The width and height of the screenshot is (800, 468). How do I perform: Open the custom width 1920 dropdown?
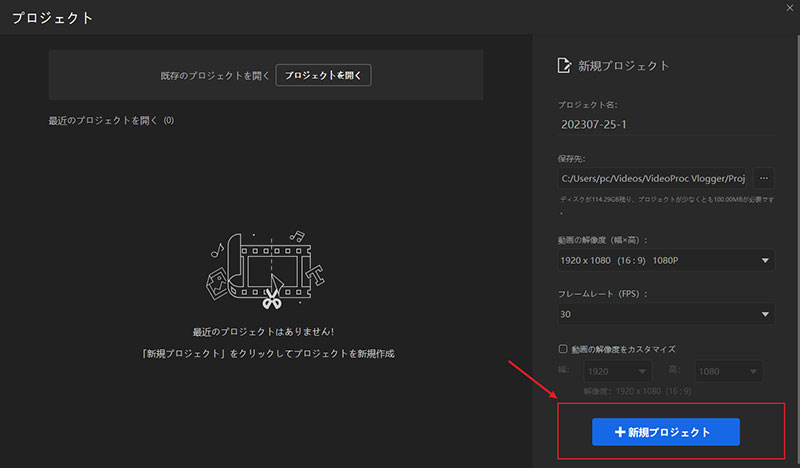click(x=617, y=372)
